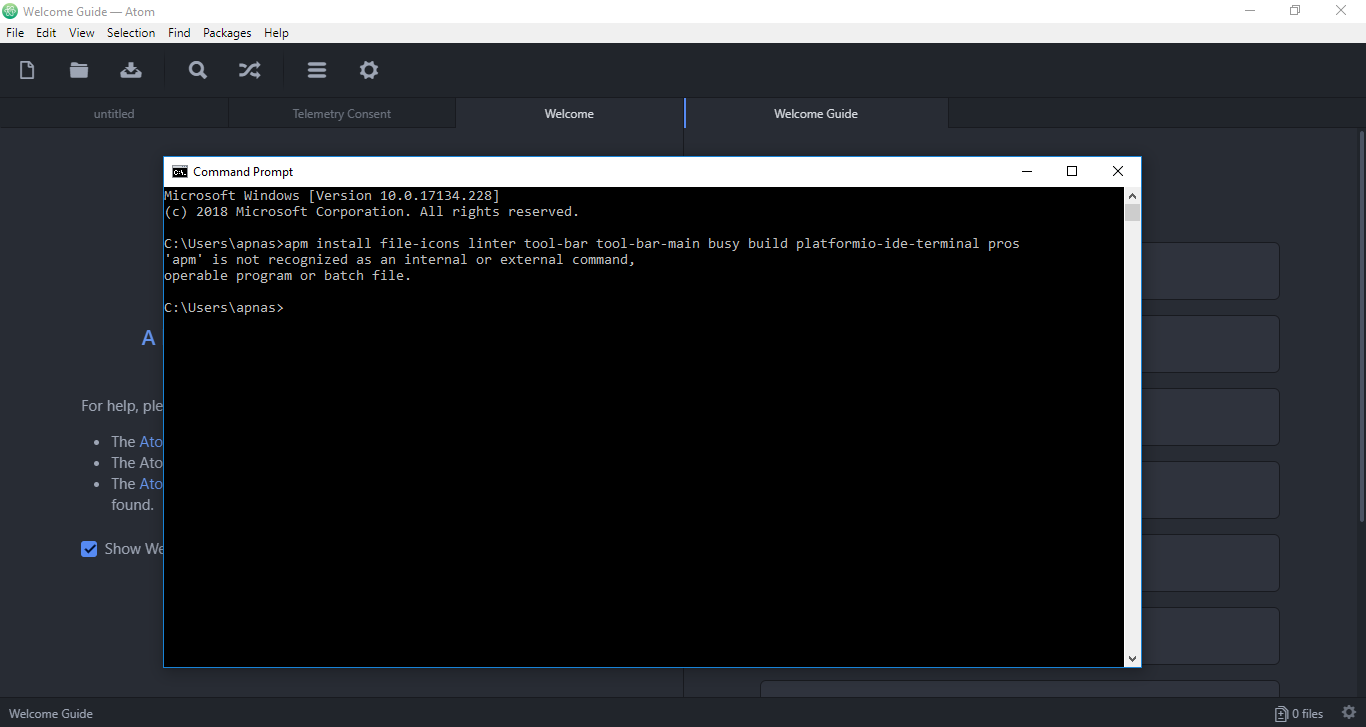Switch to the Welcome tab
Viewport: 1366px width, 727px height.
tap(569, 113)
